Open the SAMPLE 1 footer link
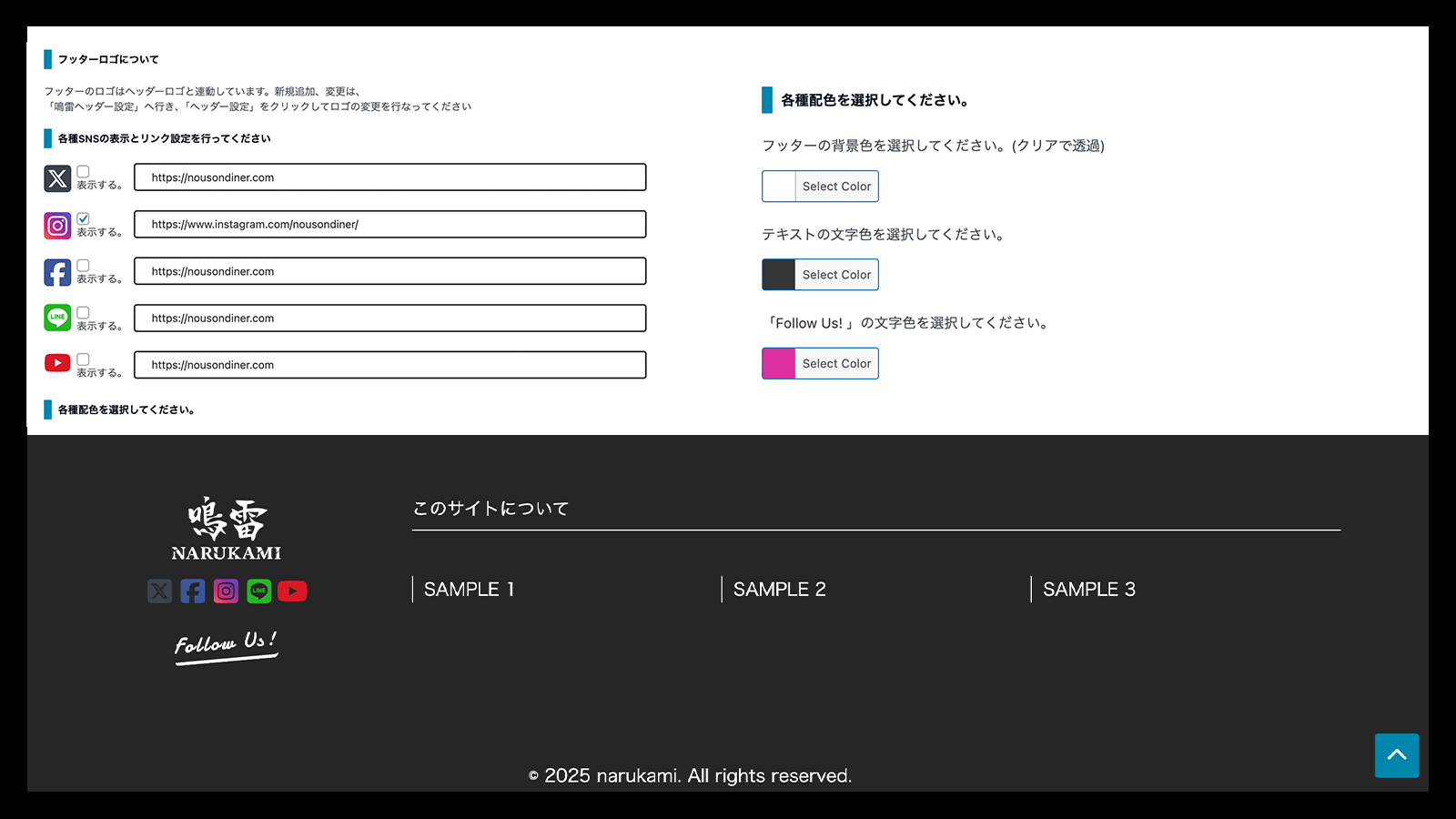The image size is (1456, 819). (x=468, y=589)
